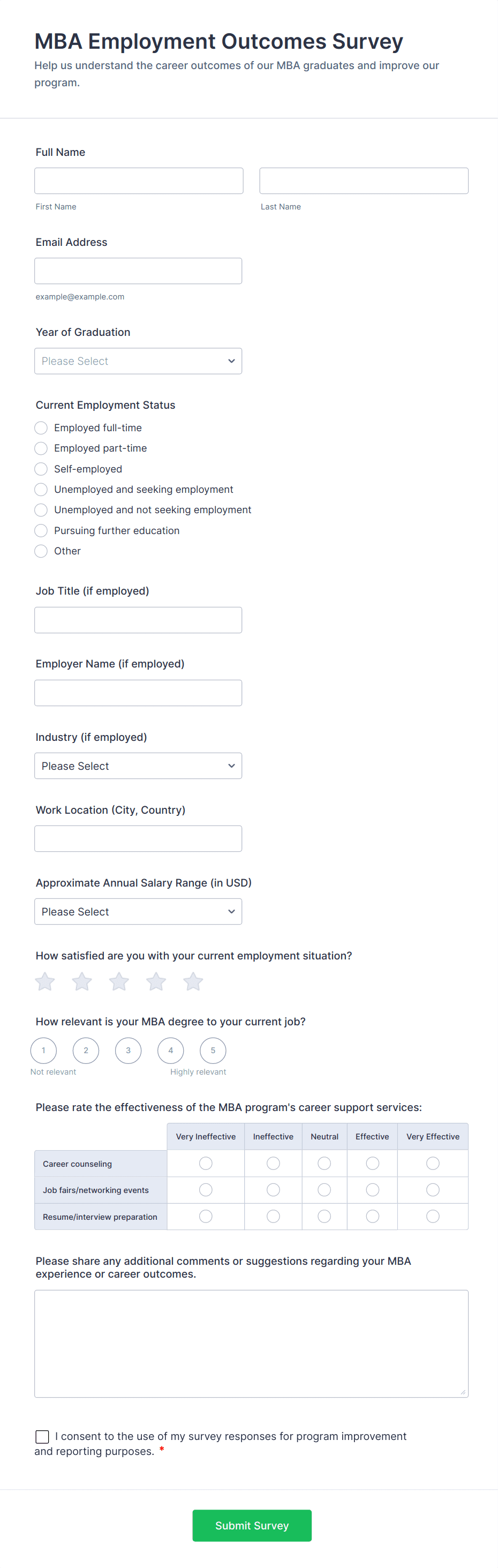Check the survey consent checkbox

[42, 1437]
